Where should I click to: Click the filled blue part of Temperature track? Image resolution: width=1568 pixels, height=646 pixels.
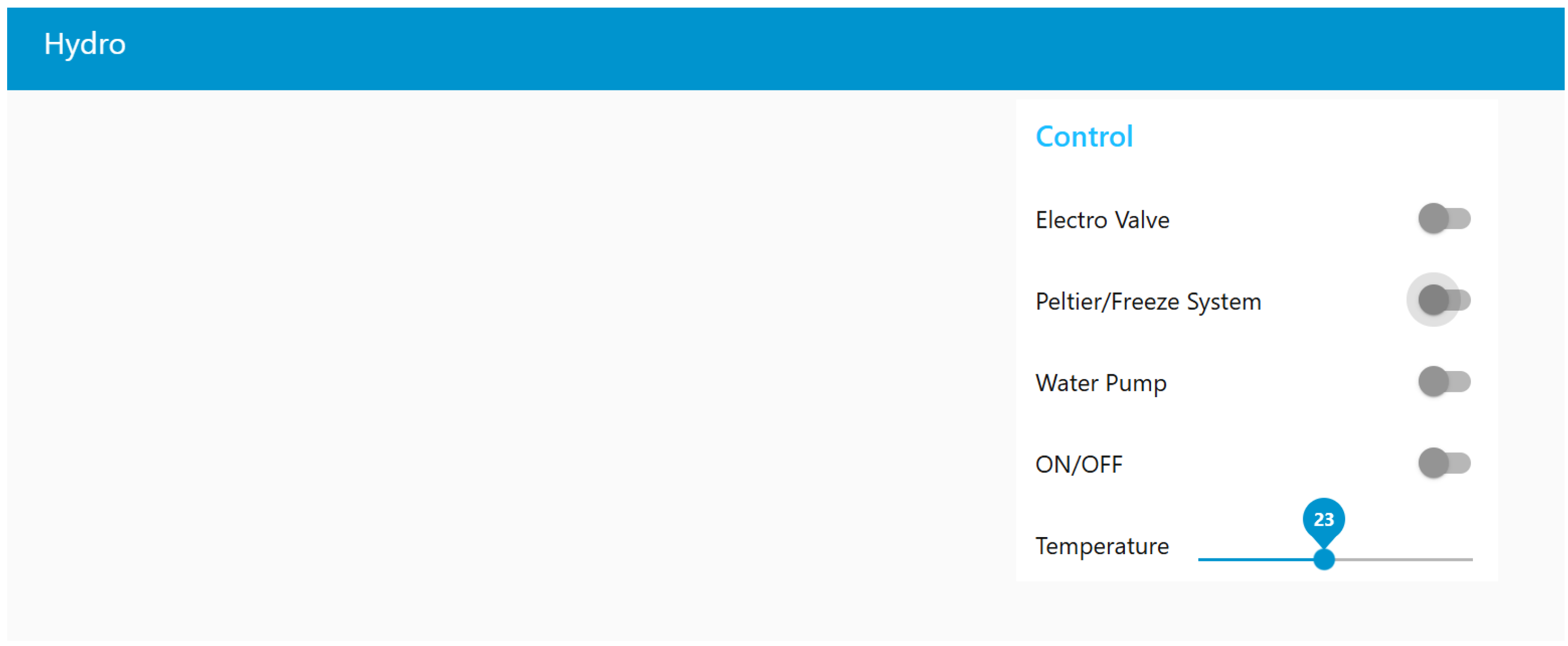point(1254,559)
